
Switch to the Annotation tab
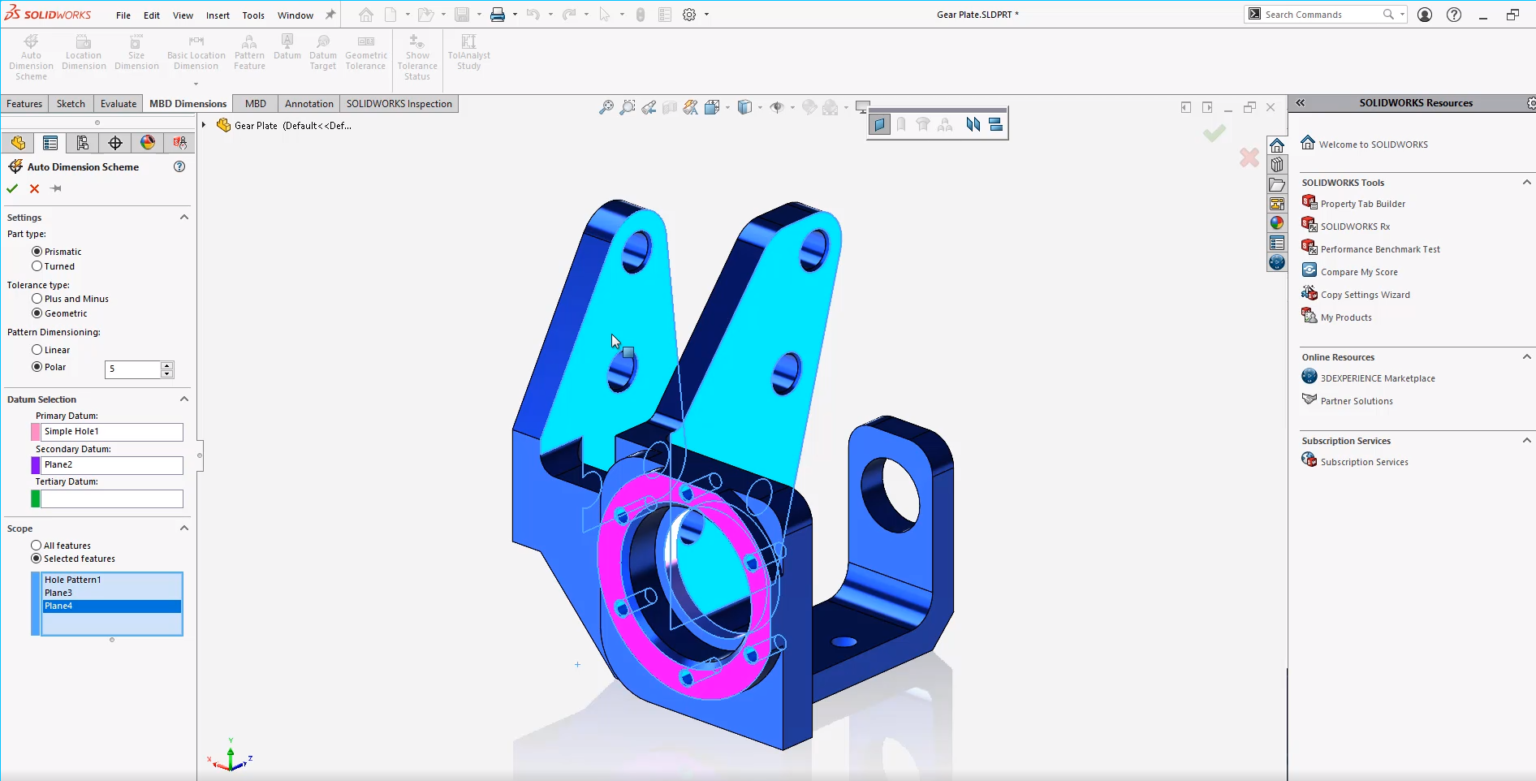tap(308, 103)
